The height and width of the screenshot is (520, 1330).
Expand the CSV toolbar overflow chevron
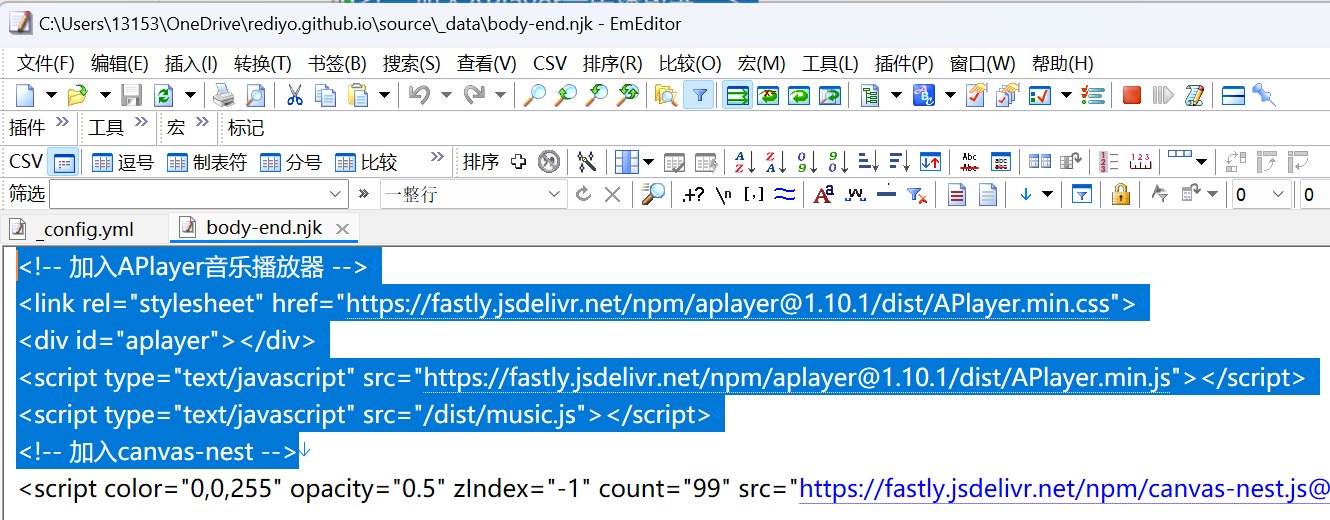pos(437,157)
